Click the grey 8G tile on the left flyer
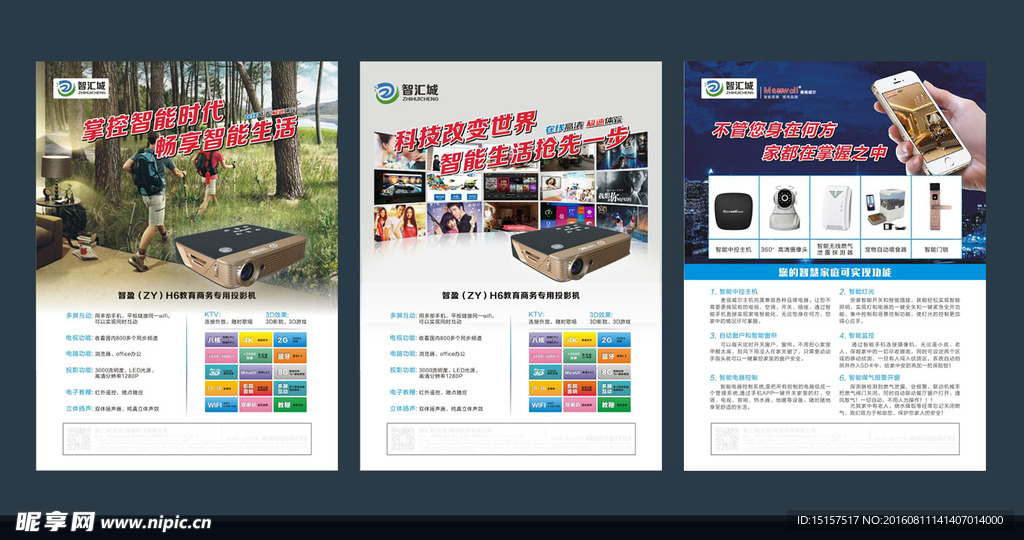The width and height of the screenshot is (1024, 540). 290,372
